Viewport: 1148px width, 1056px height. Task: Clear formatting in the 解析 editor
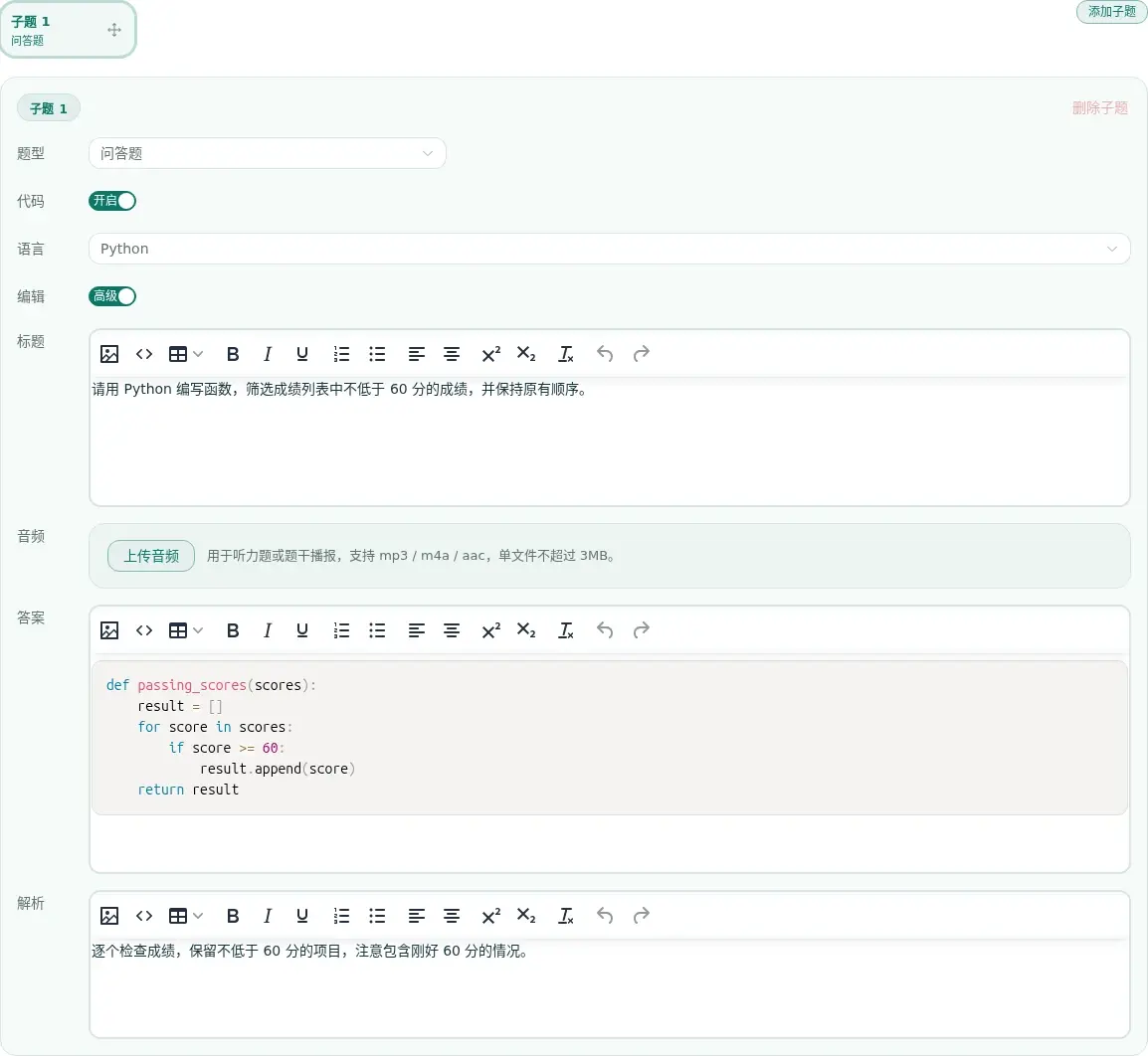(566, 916)
